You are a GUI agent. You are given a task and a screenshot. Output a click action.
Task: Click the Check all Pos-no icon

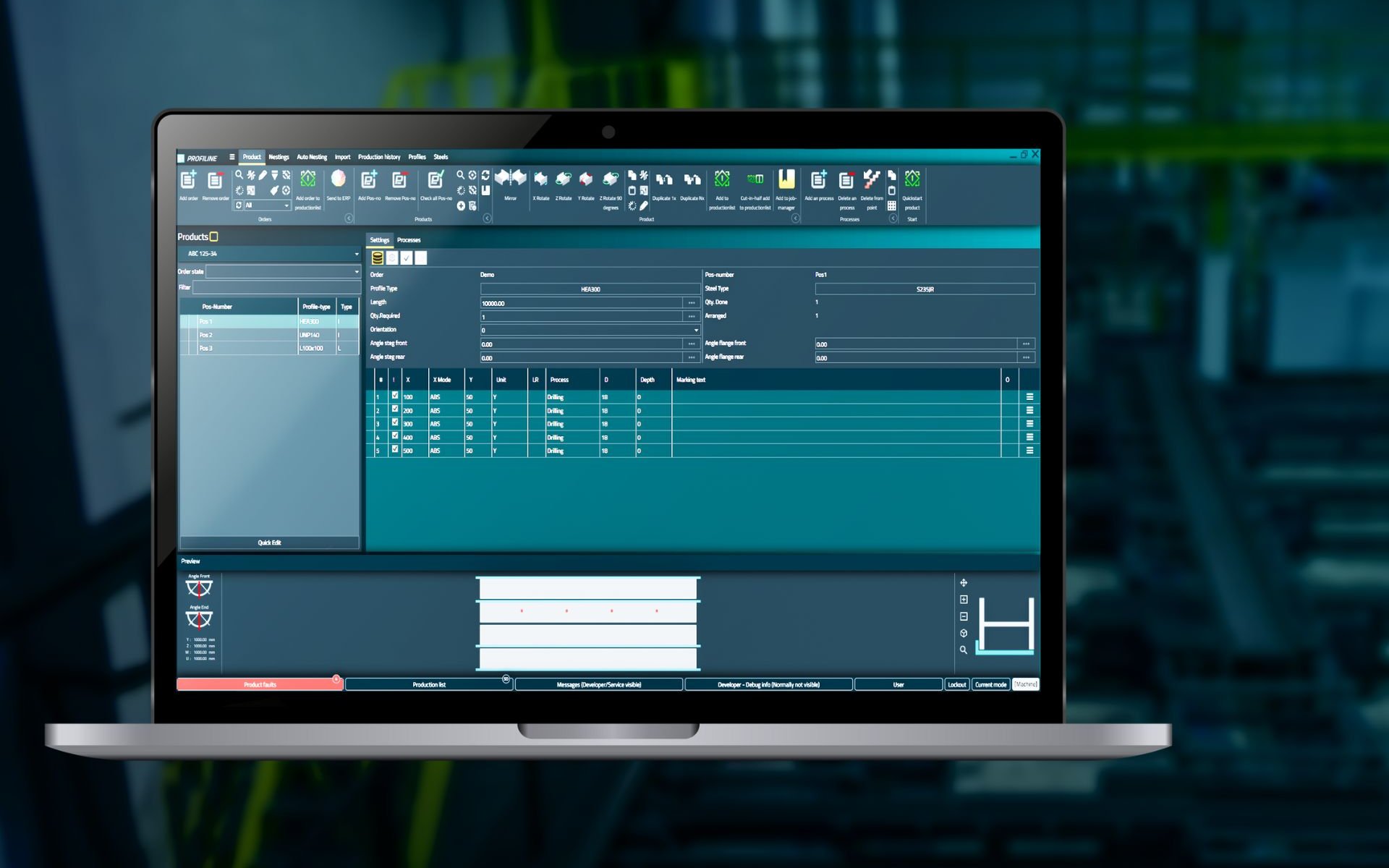436,179
